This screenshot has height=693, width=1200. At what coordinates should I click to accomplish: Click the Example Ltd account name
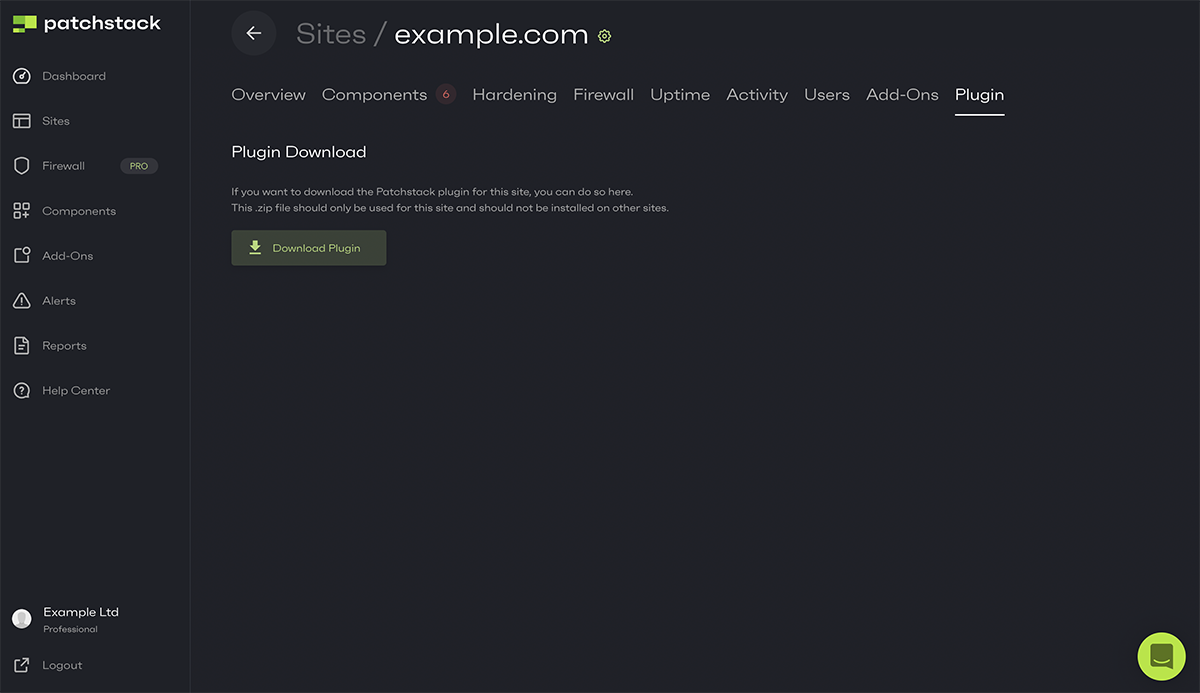(81, 612)
